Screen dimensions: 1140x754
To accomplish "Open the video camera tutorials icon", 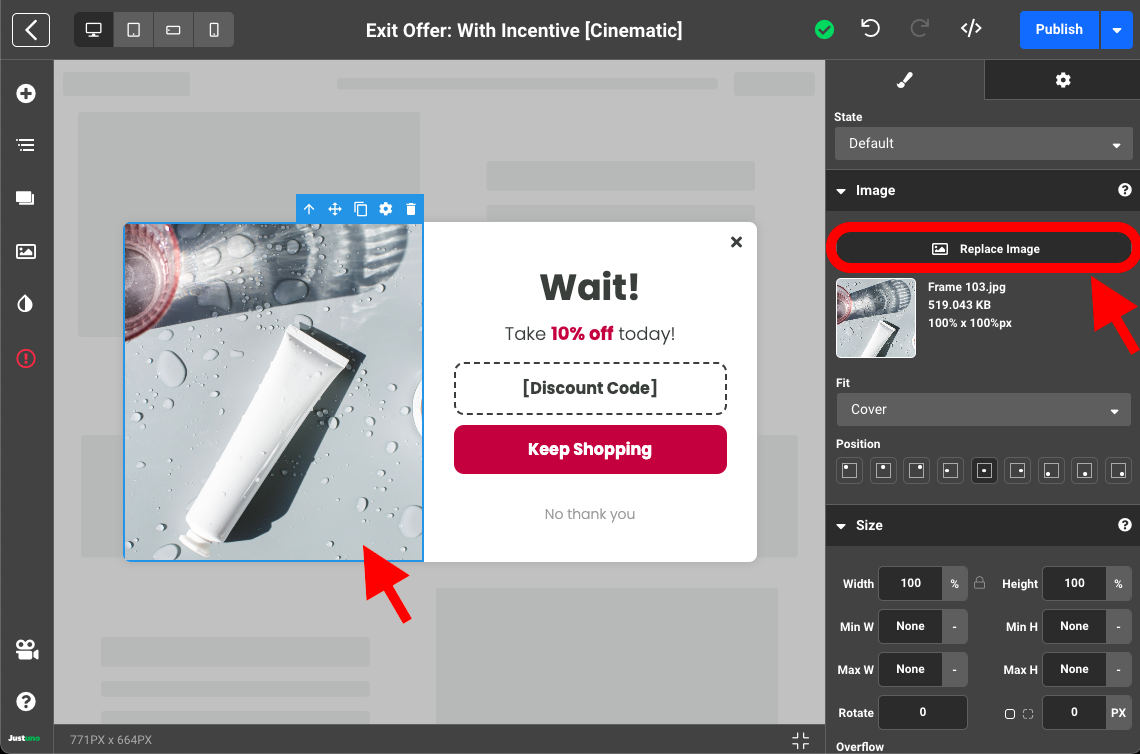I will click(26, 650).
